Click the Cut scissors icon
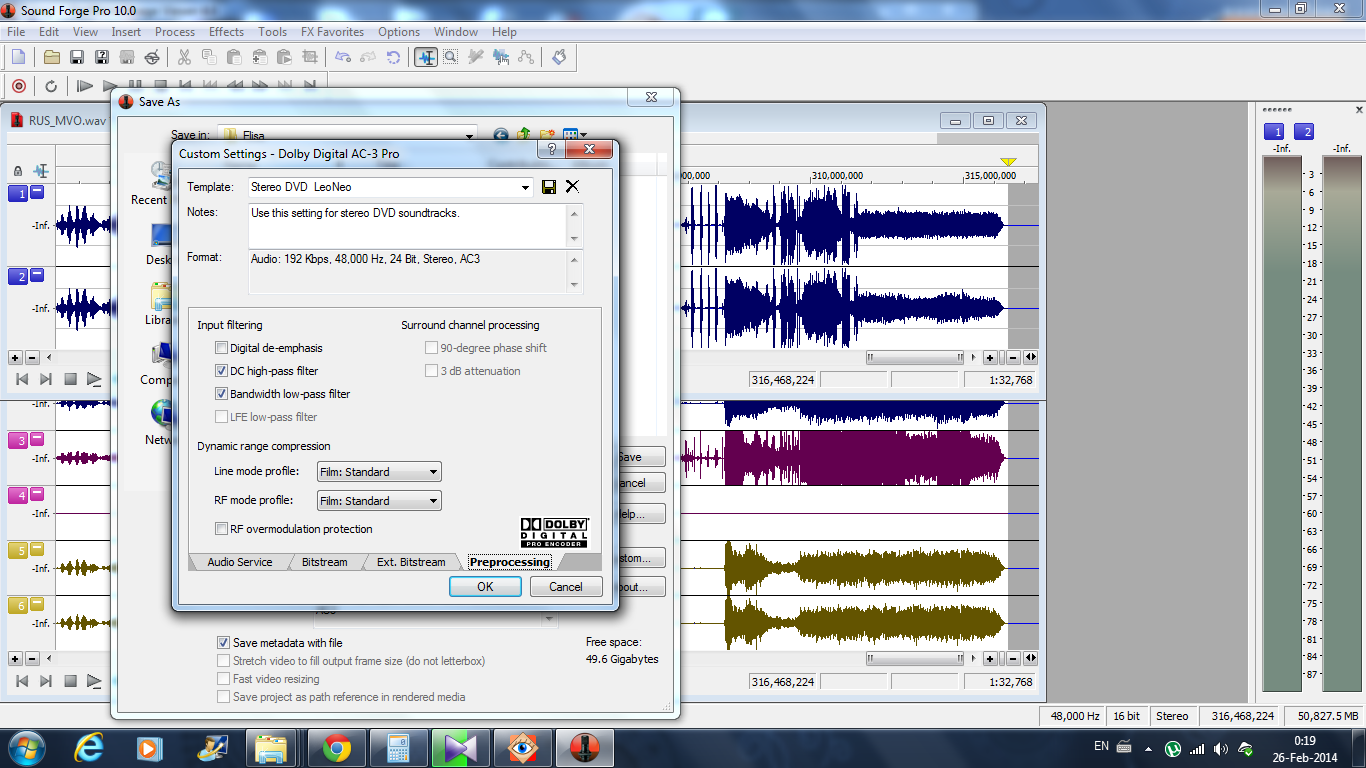The height and width of the screenshot is (768, 1366). [x=183, y=57]
